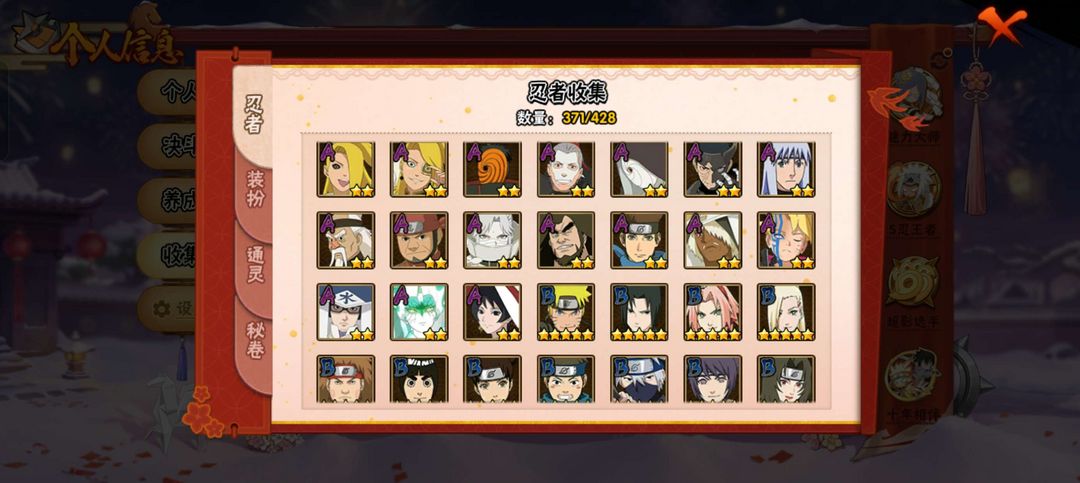The width and height of the screenshot is (1080, 483).
Task: Switch to the 装扮 tab
Action: click(255, 189)
